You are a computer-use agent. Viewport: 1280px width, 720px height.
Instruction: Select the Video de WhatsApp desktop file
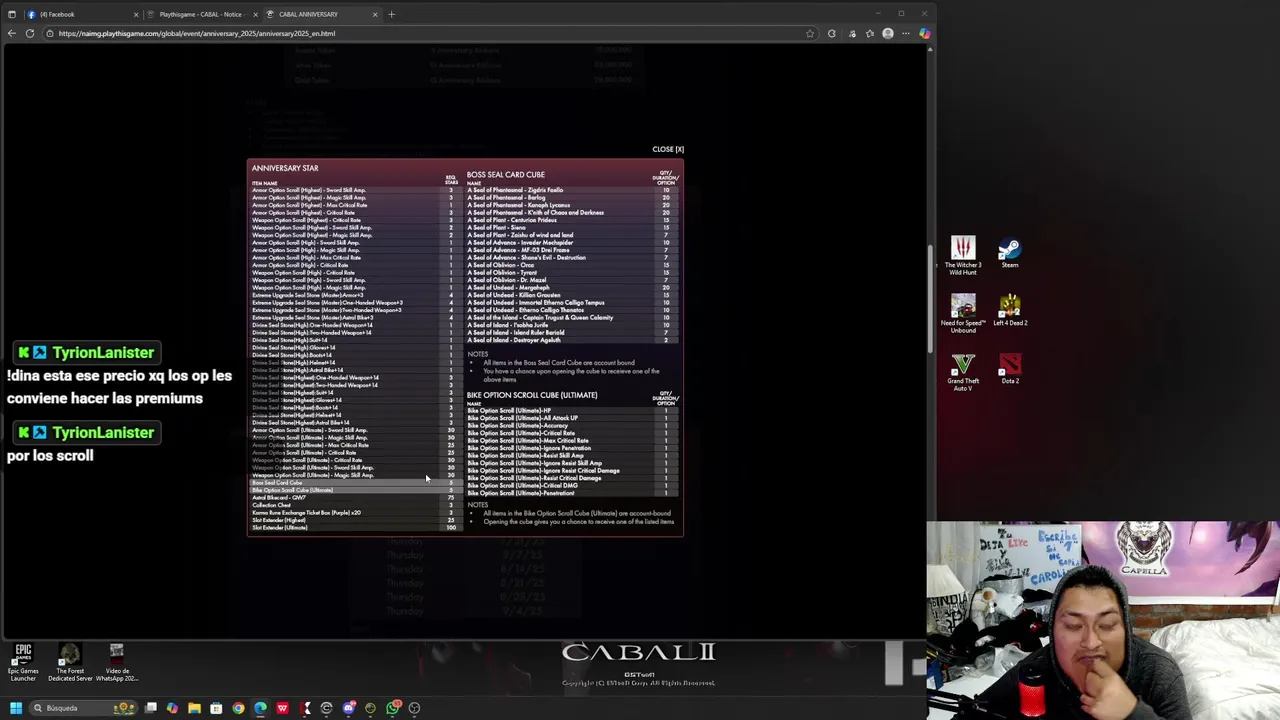coord(117,662)
